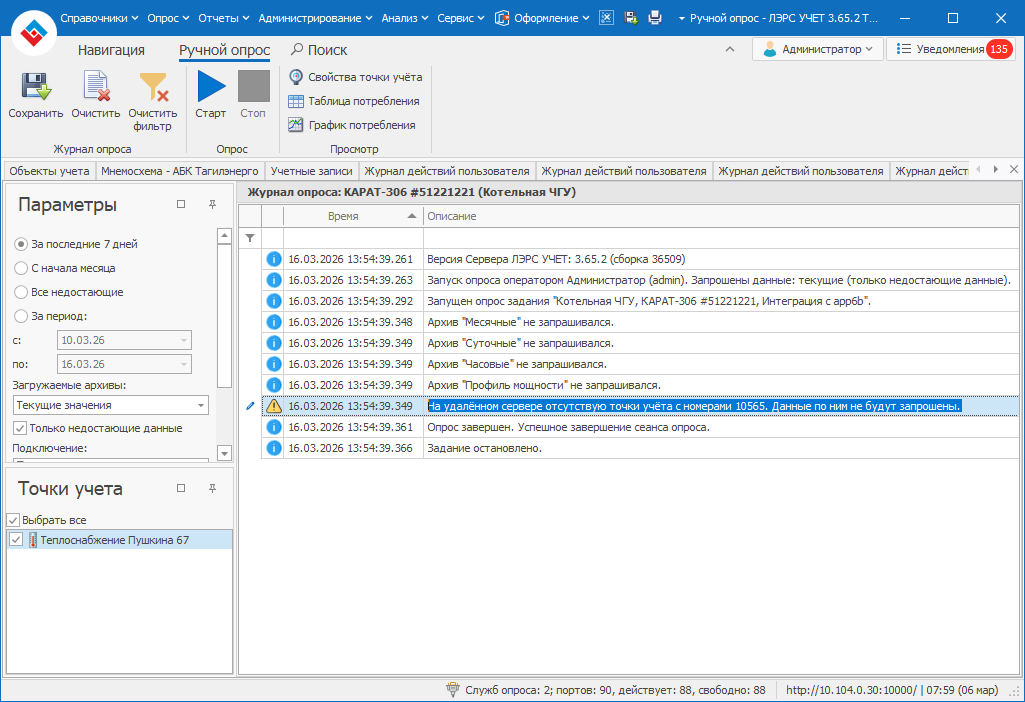Click the Clear journal icon
The width and height of the screenshot is (1025, 702).
click(x=96, y=89)
